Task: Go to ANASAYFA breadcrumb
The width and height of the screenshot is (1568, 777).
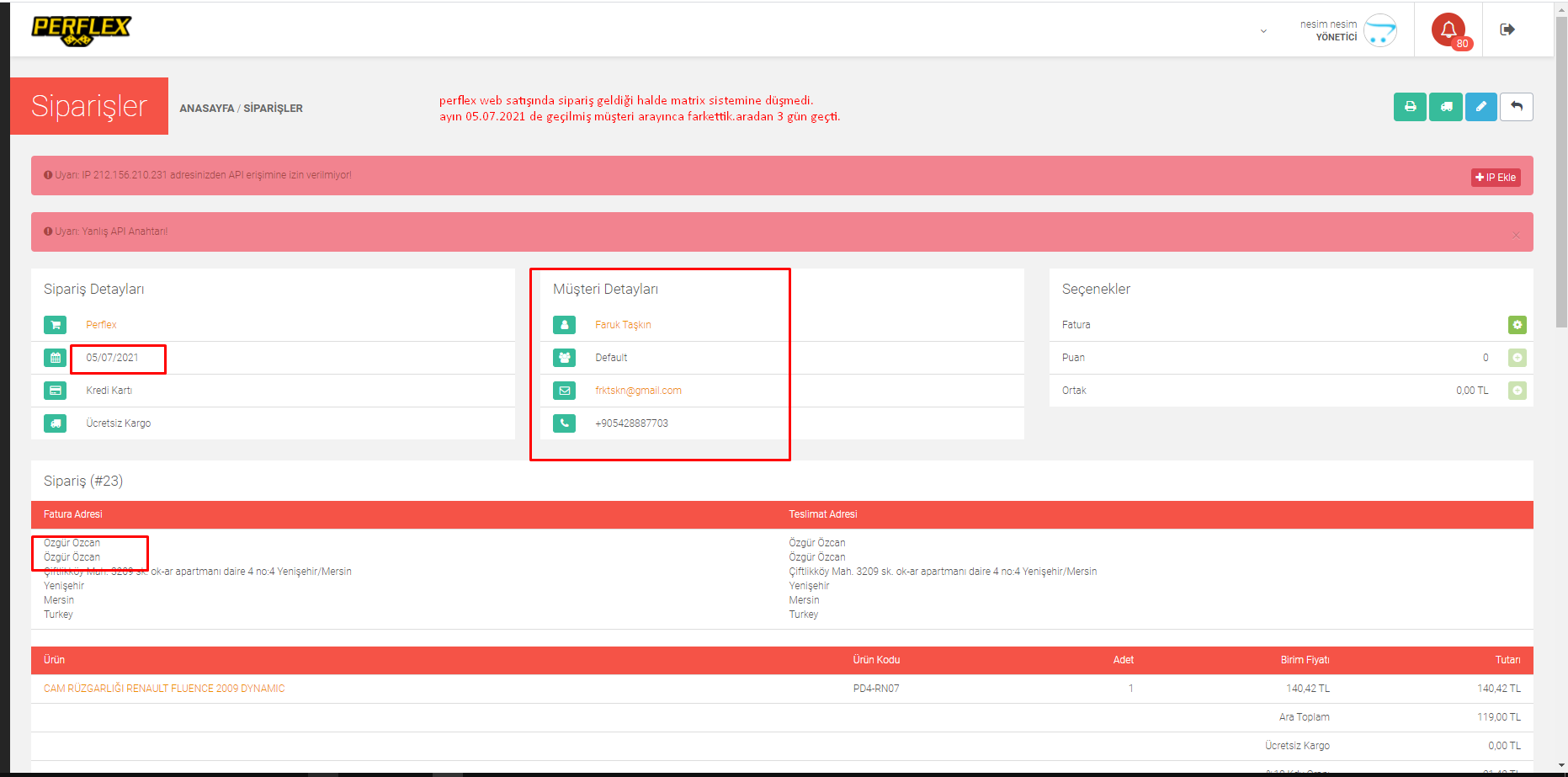Action: (x=206, y=109)
